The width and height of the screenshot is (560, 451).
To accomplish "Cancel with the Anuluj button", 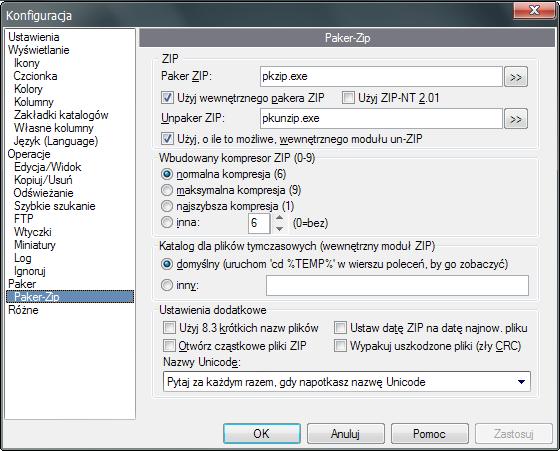I will coord(346,434).
